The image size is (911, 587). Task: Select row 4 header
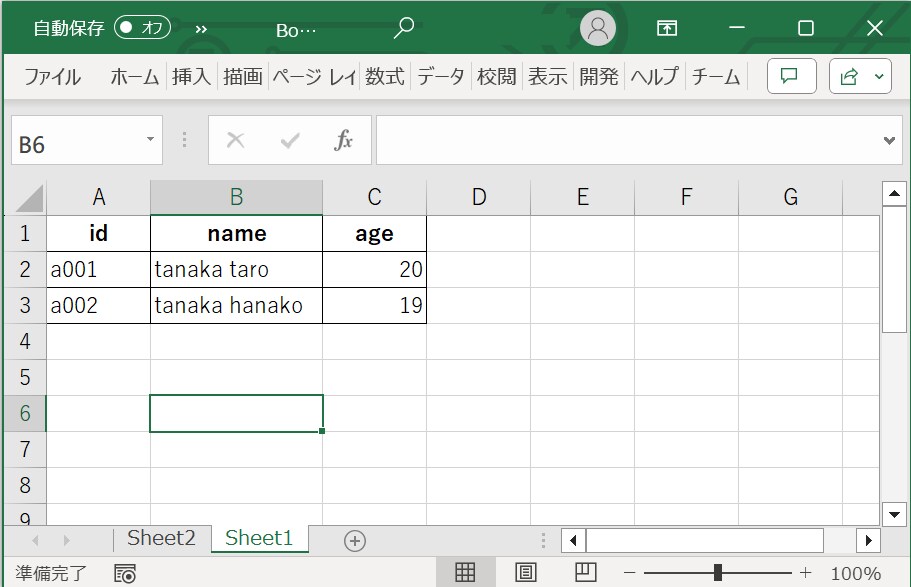coord(25,341)
